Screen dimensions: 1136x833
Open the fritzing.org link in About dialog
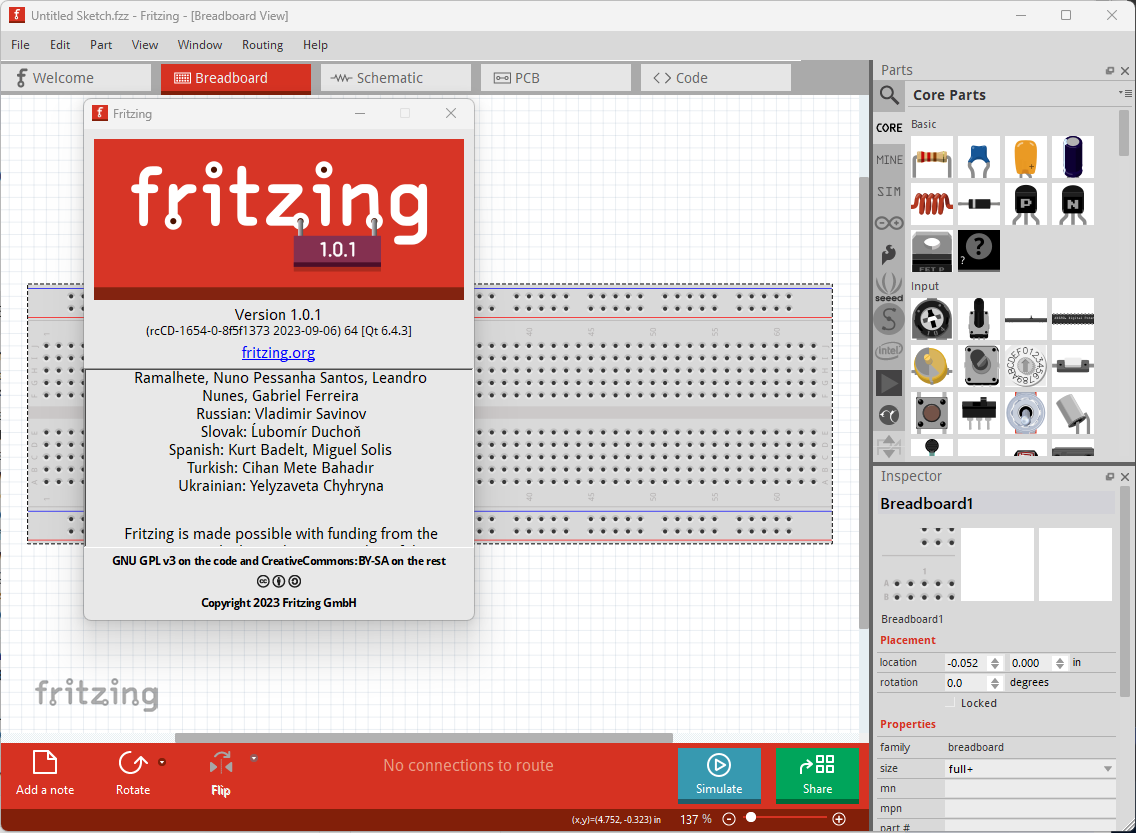coord(278,353)
